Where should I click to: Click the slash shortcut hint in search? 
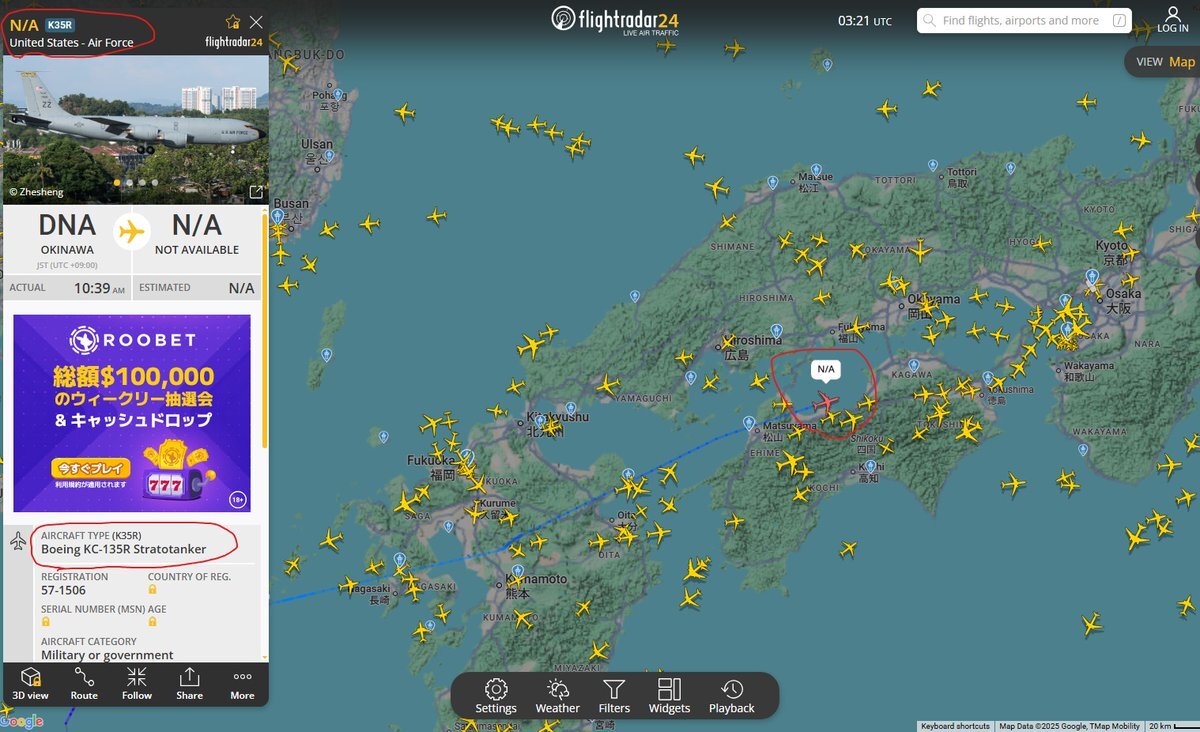(x=1119, y=20)
